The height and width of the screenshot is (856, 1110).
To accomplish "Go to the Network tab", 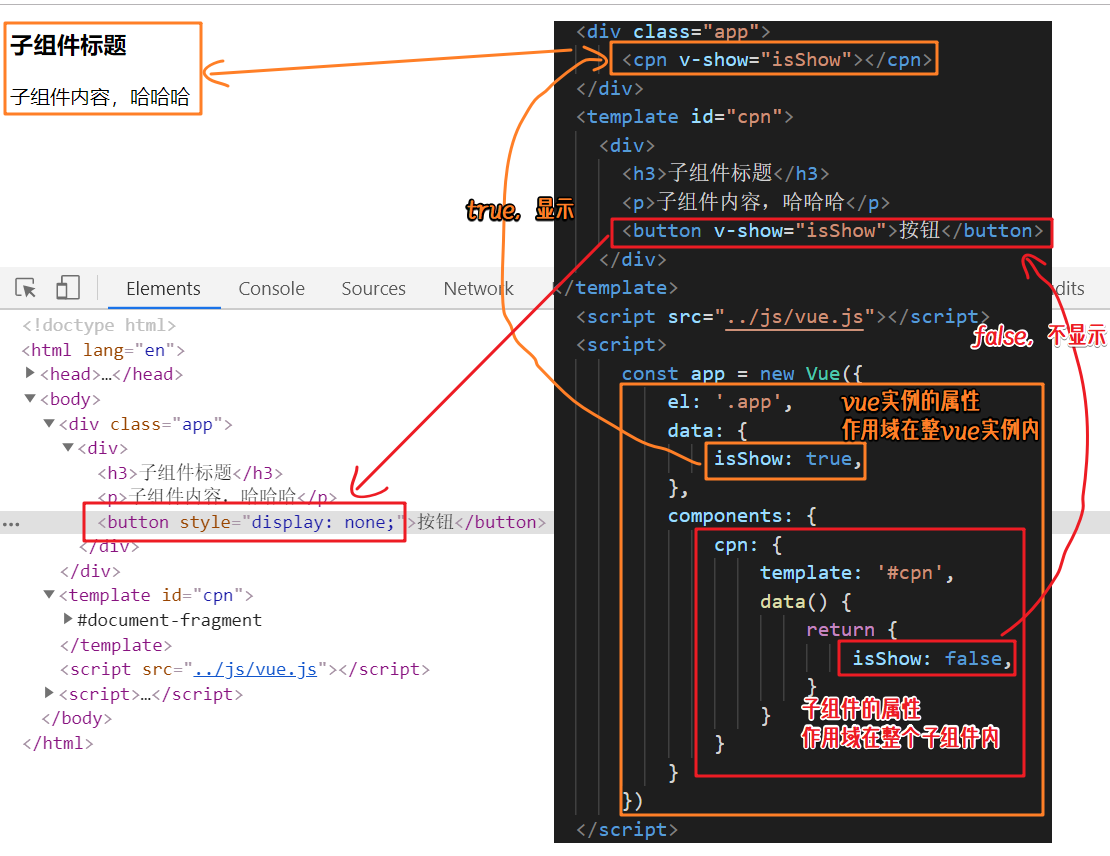I will (x=479, y=289).
